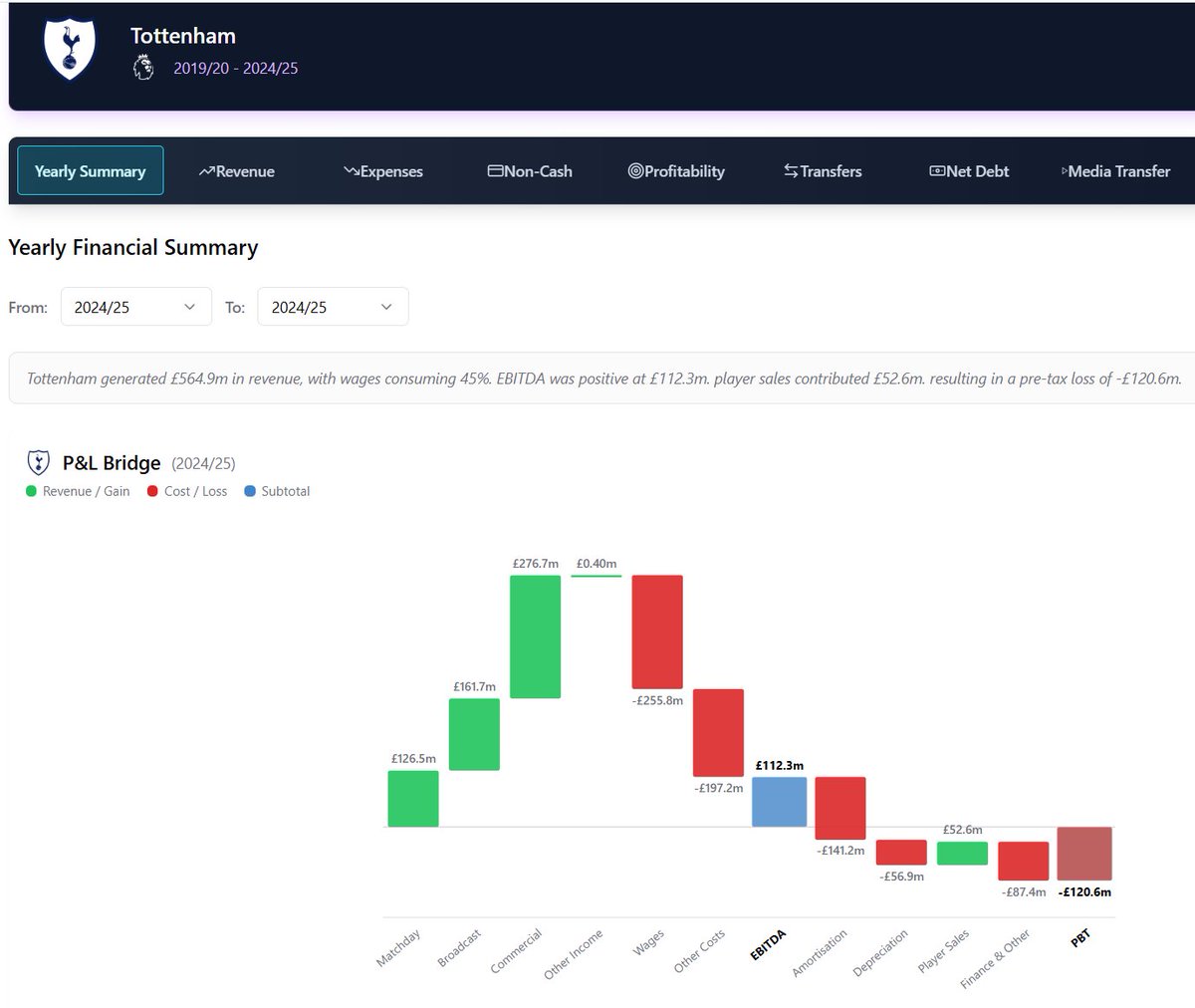The width and height of the screenshot is (1195, 1008).
Task: Click the Tottenham club crest logo
Action: (70, 50)
